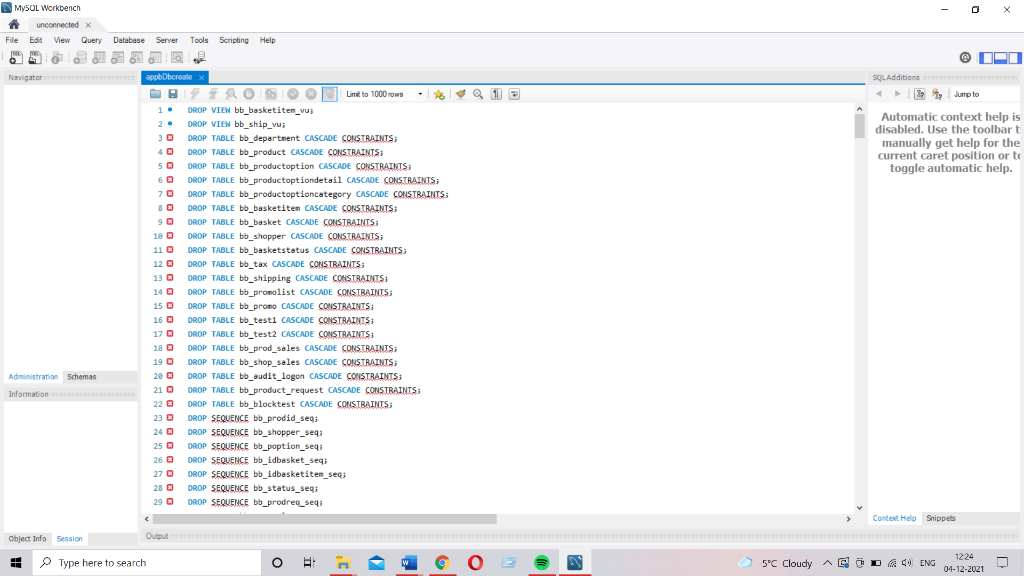Screen dimensions: 1024x576
Task: Close the unconnected connection tab
Action: [88, 25]
